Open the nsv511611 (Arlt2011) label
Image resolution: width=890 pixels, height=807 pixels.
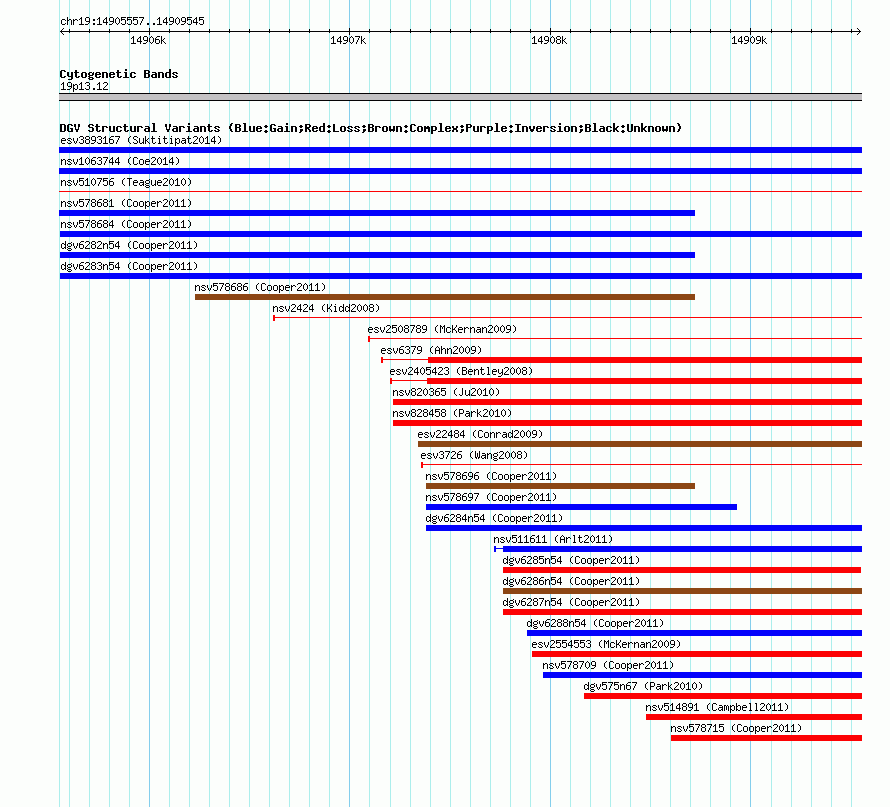(x=553, y=539)
